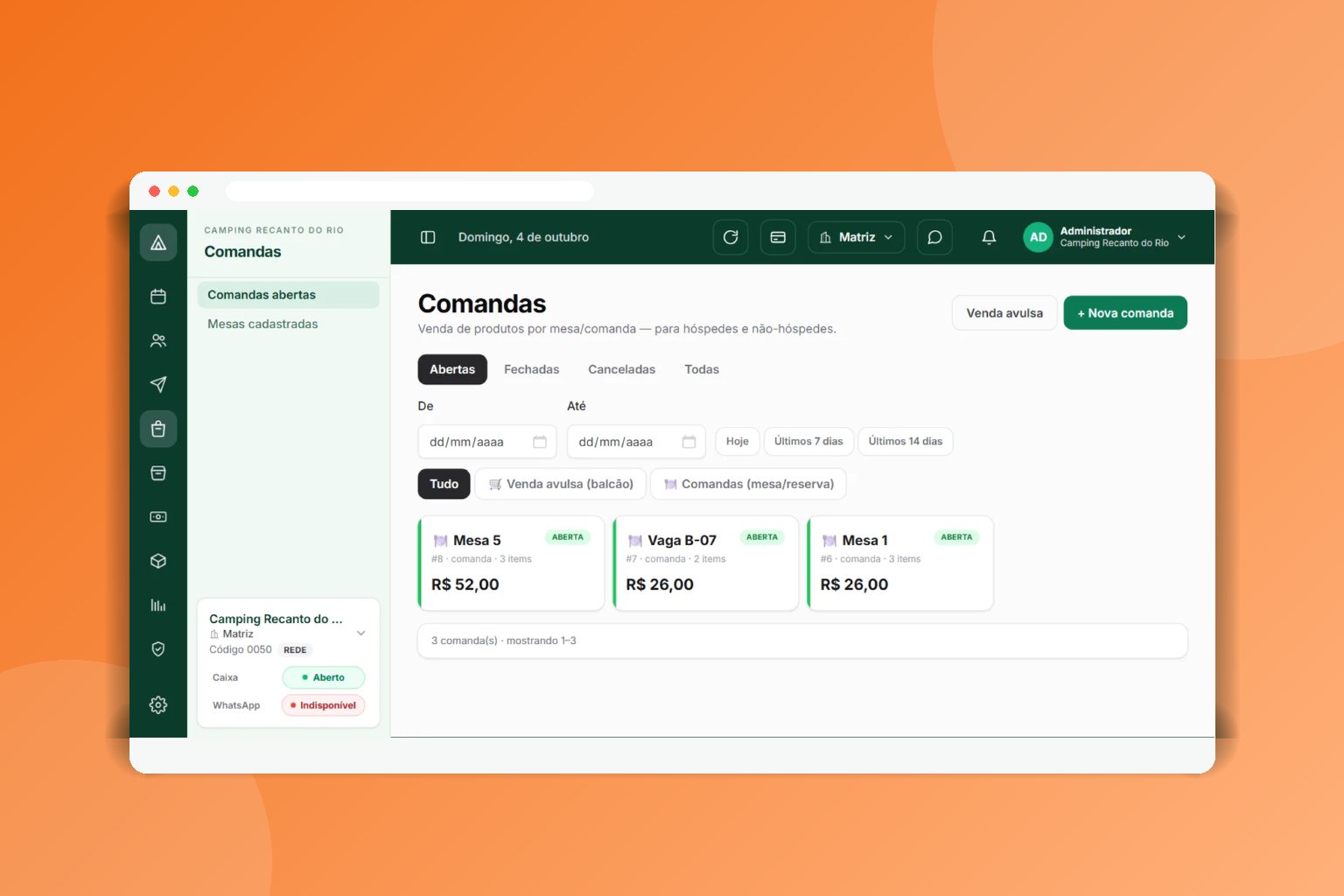Expand the Administrador user menu chevron
The height and width of the screenshot is (896, 1344).
click(x=1181, y=237)
